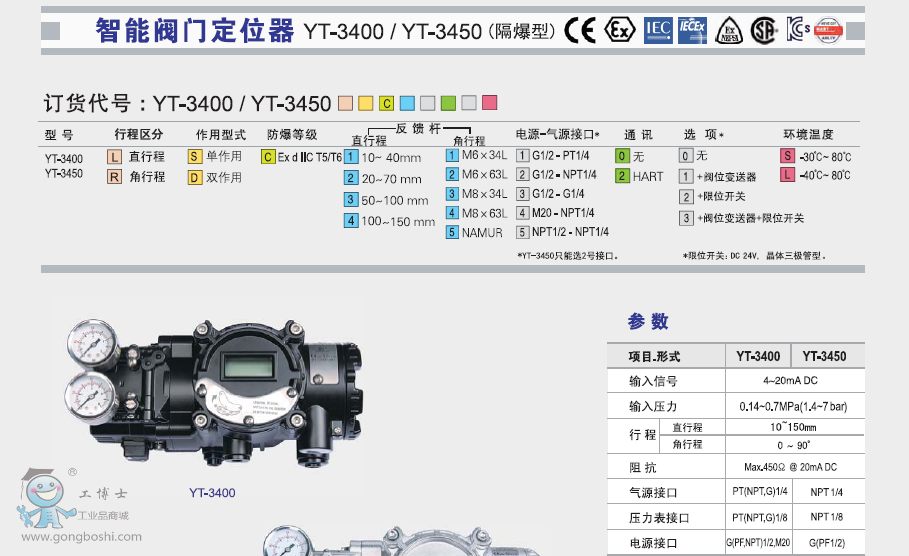Click the blue YT-3400 caption under the photo

click(212, 493)
